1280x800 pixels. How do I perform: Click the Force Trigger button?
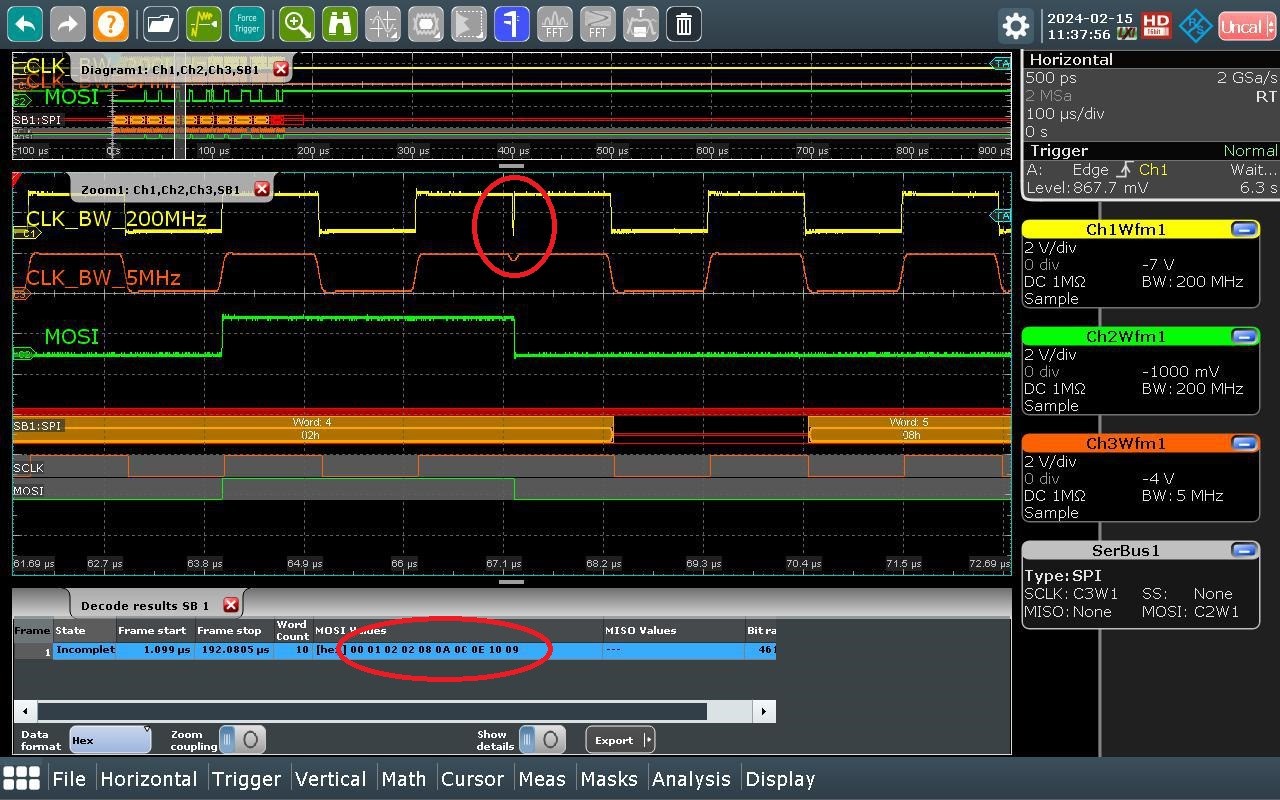pos(247,24)
